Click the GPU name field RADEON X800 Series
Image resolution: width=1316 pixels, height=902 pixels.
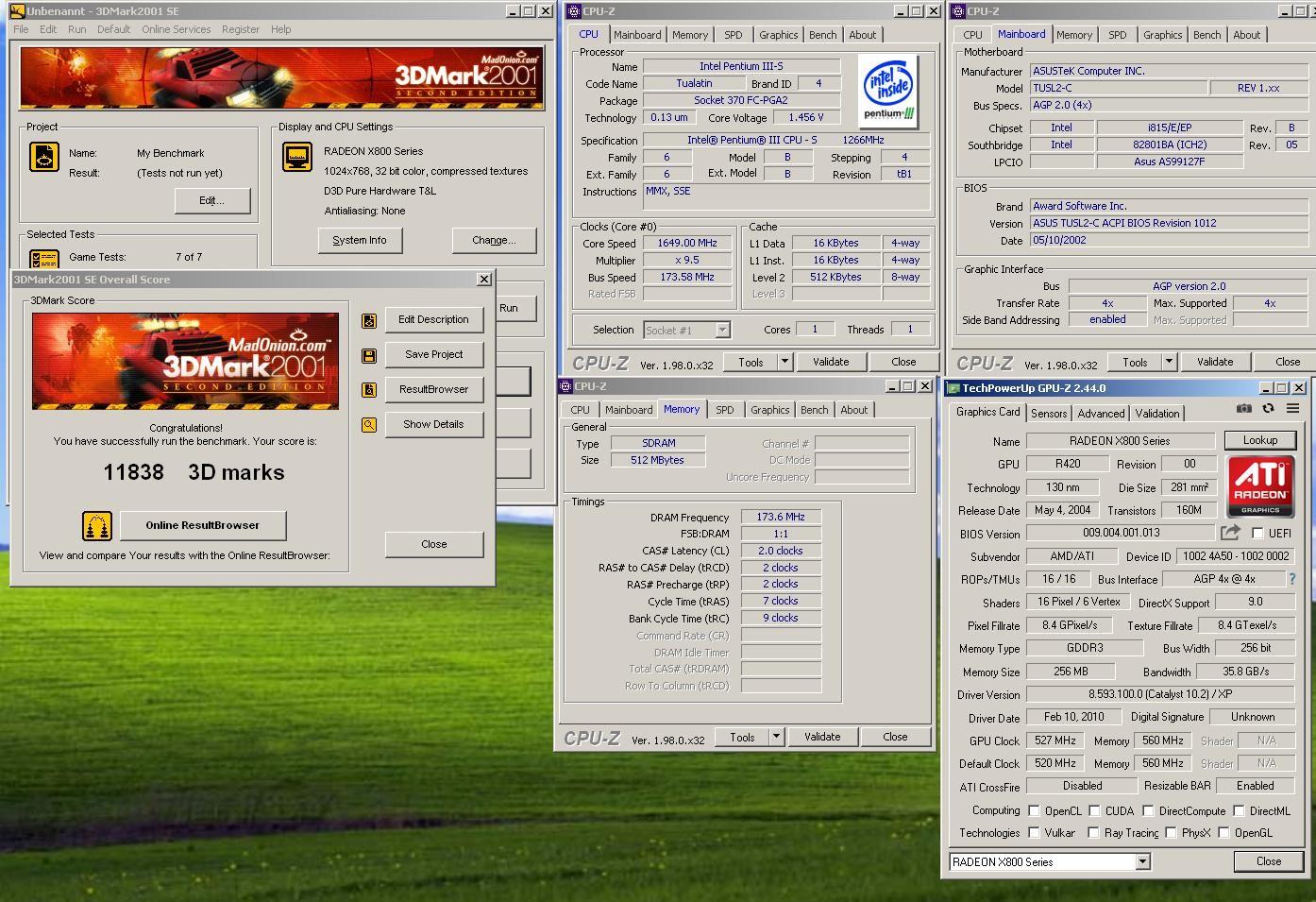pos(1120,441)
